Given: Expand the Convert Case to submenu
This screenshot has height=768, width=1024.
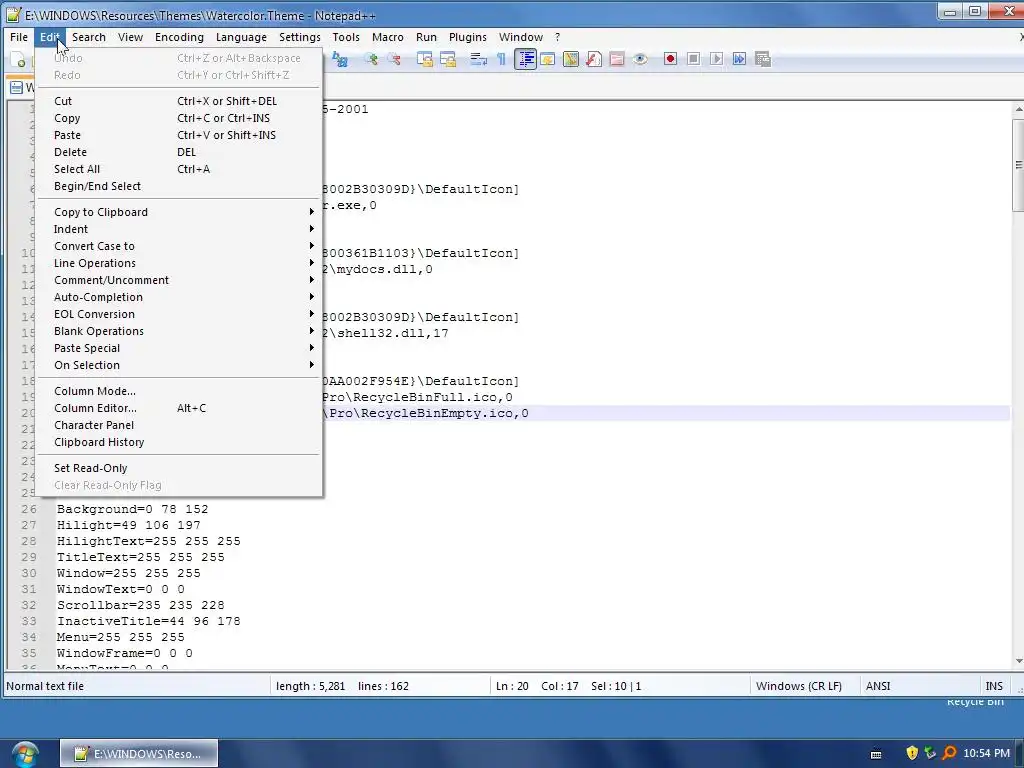Looking at the screenshot, I should [x=179, y=246].
